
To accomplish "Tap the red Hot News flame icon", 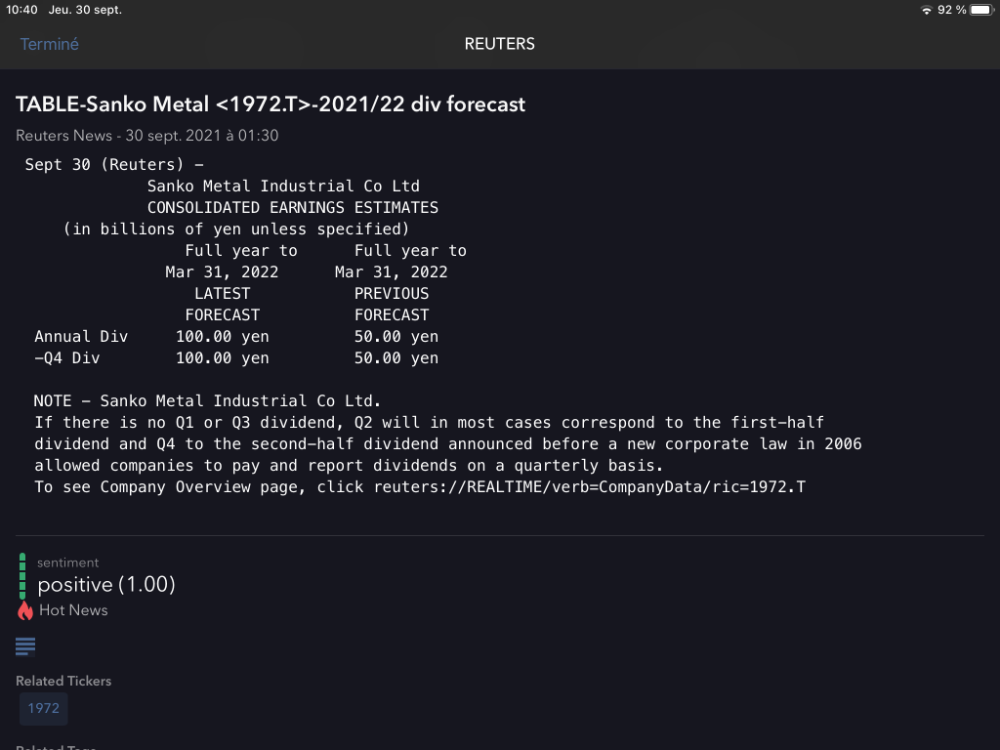I will 25,610.
